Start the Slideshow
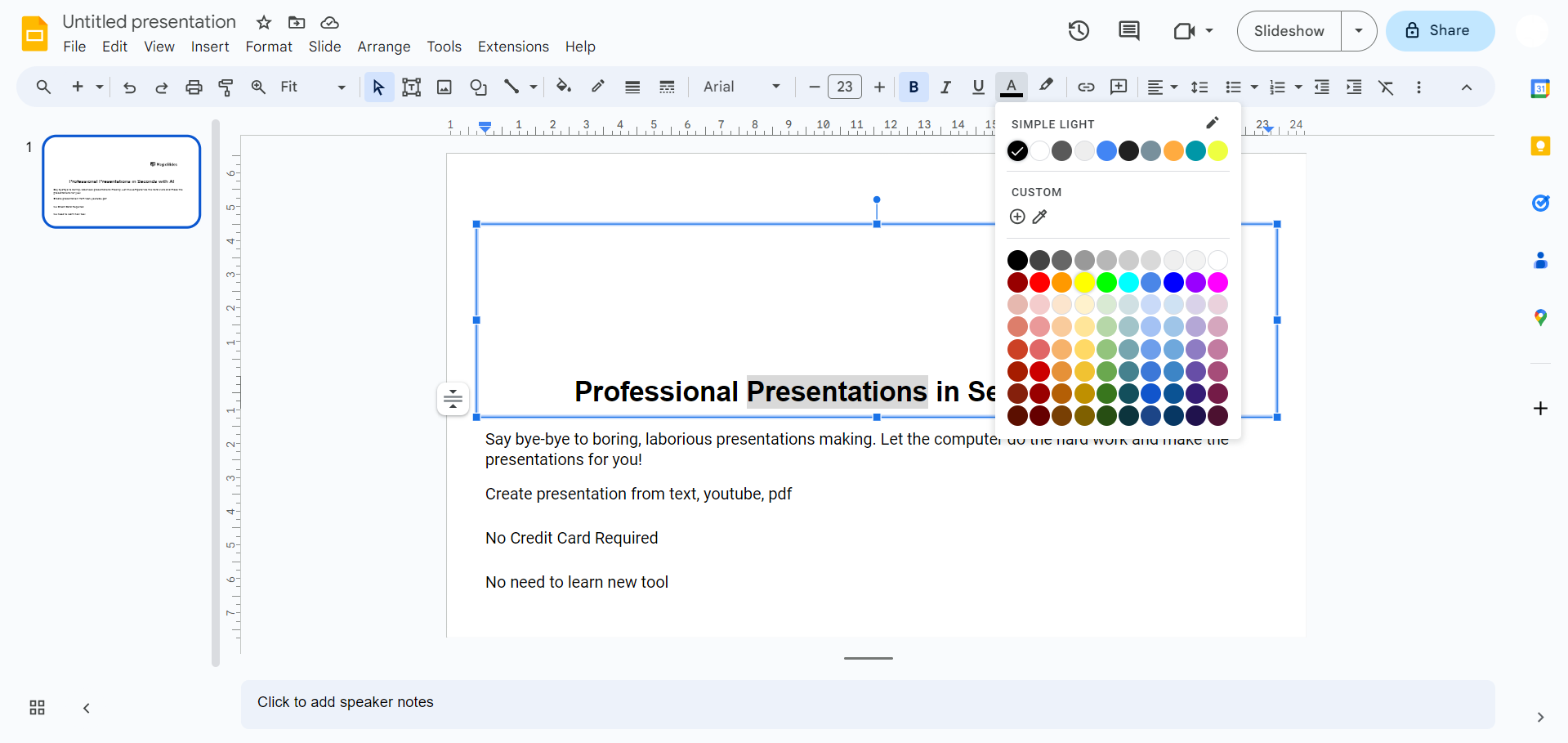This screenshot has width=1568, height=743. click(1289, 31)
